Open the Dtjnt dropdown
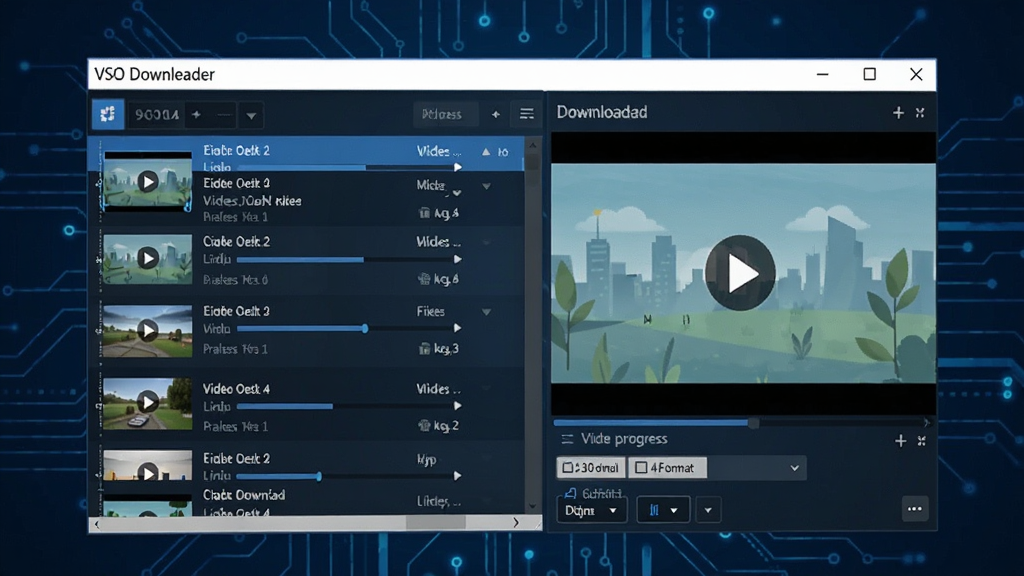1024x576 pixels. click(591, 510)
